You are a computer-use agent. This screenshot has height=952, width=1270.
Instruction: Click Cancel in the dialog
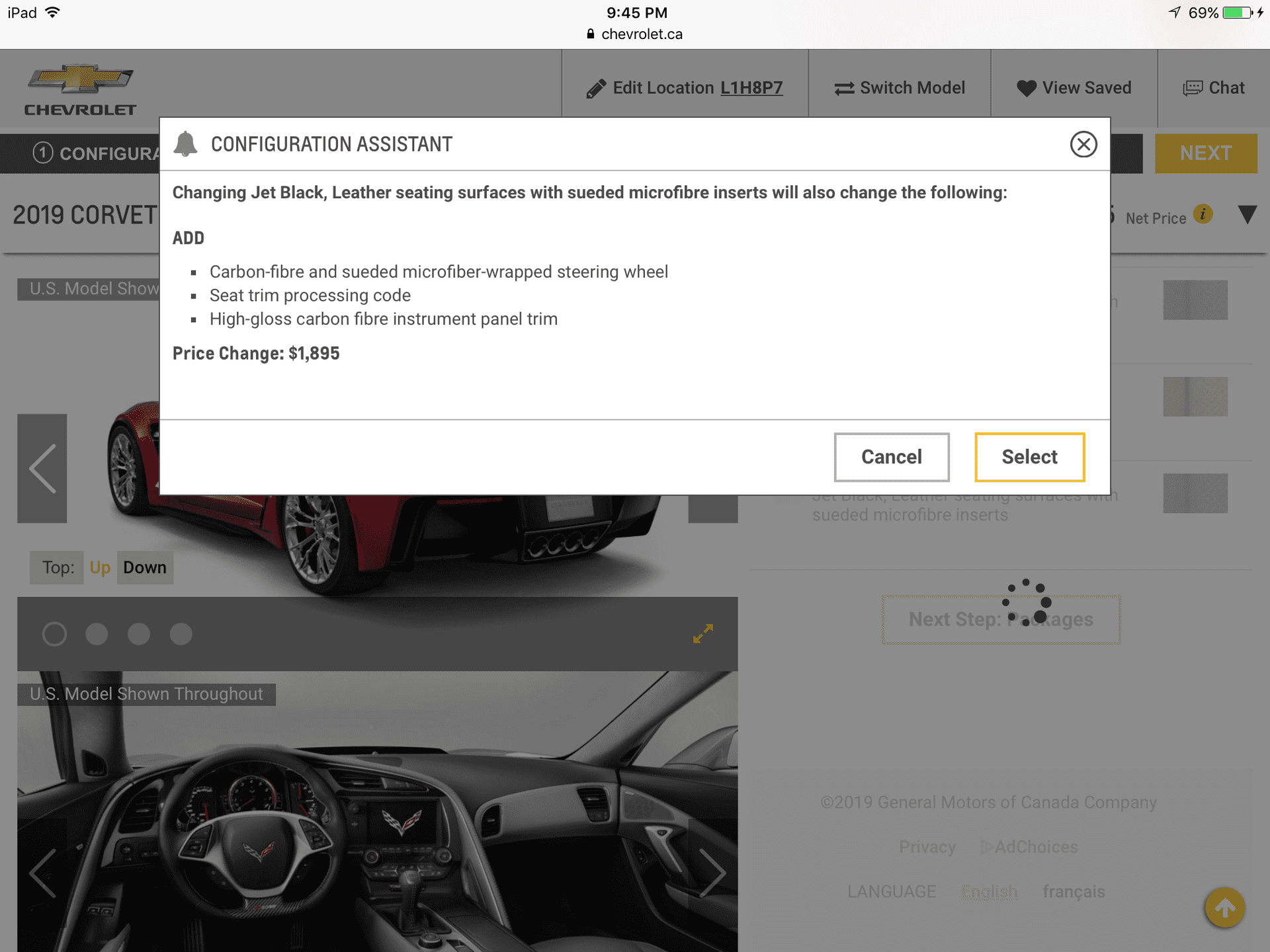coord(891,457)
